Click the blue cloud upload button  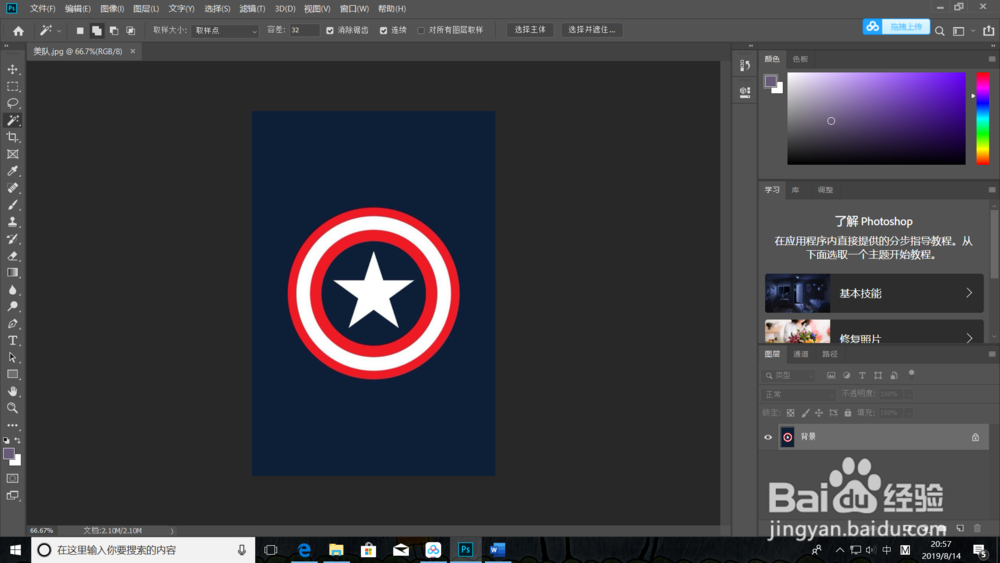(896, 27)
